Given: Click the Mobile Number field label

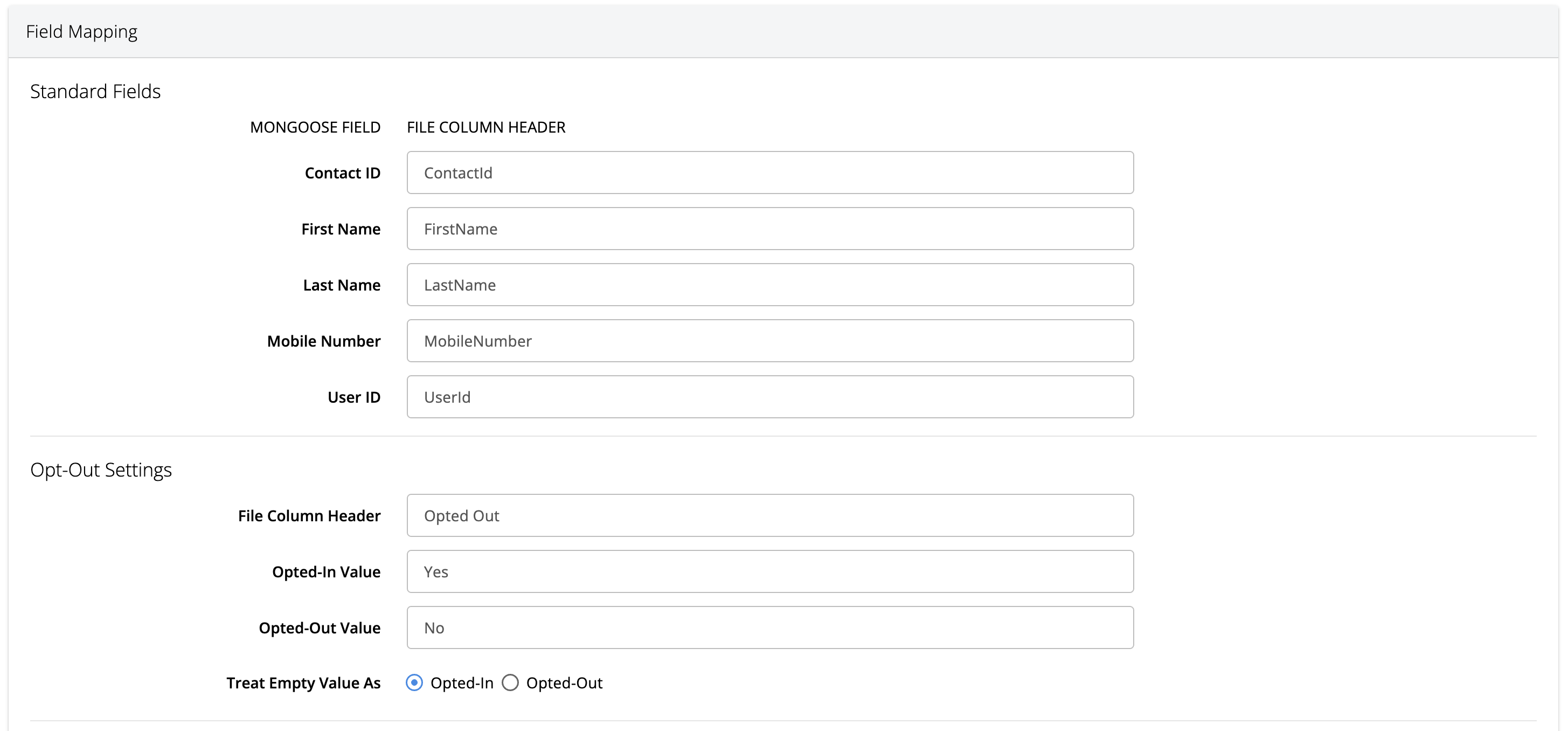Looking at the screenshot, I should click(323, 341).
